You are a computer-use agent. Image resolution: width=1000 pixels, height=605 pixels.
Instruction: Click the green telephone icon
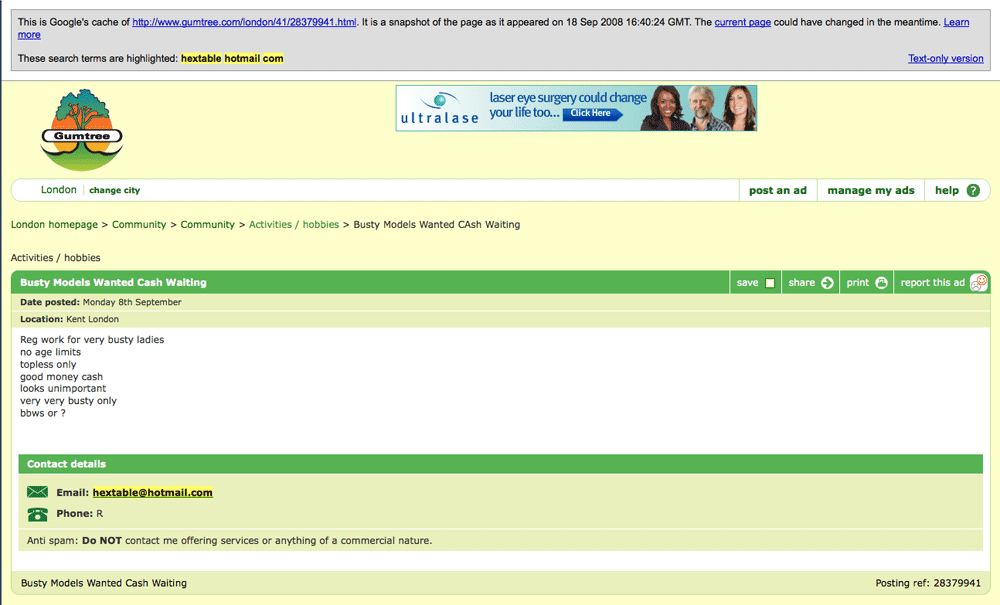pyautogui.click(x=38, y=514)
